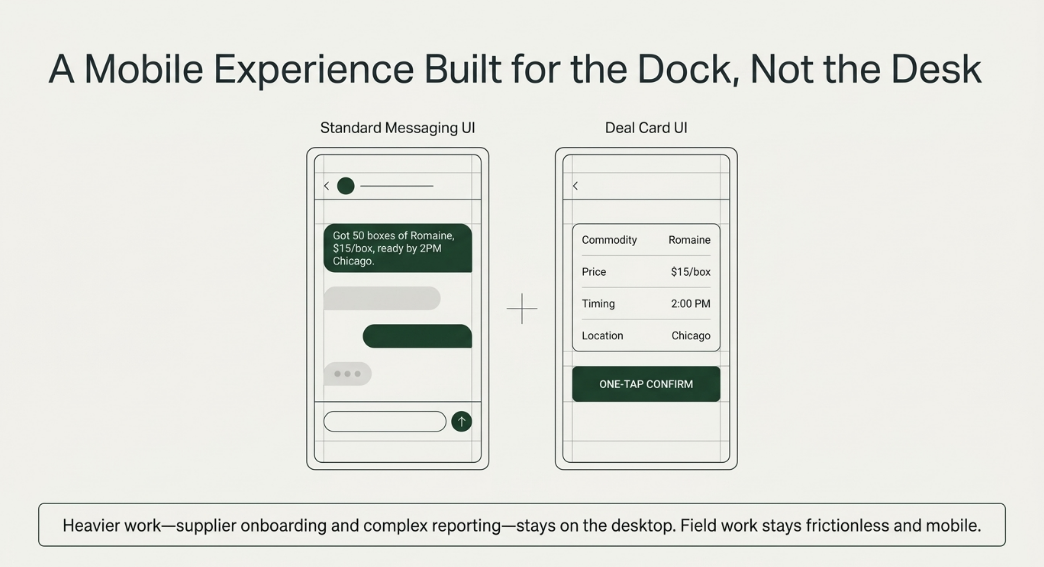Focus the message input field
The width and height of the screenshot is (1044, 567).
click(385, 421)
